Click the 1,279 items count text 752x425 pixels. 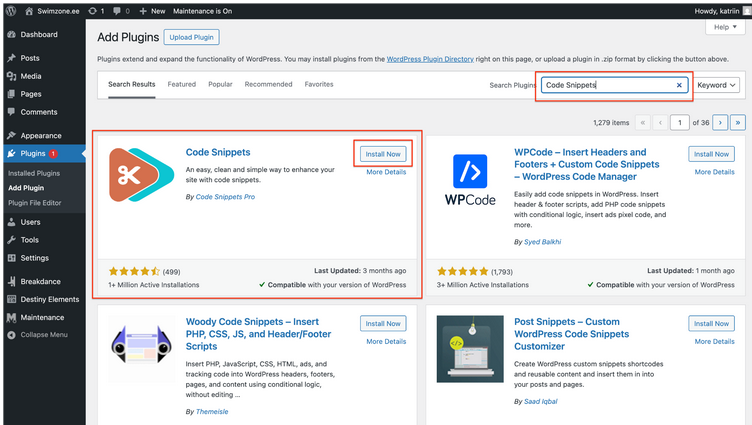coord(611,123)
